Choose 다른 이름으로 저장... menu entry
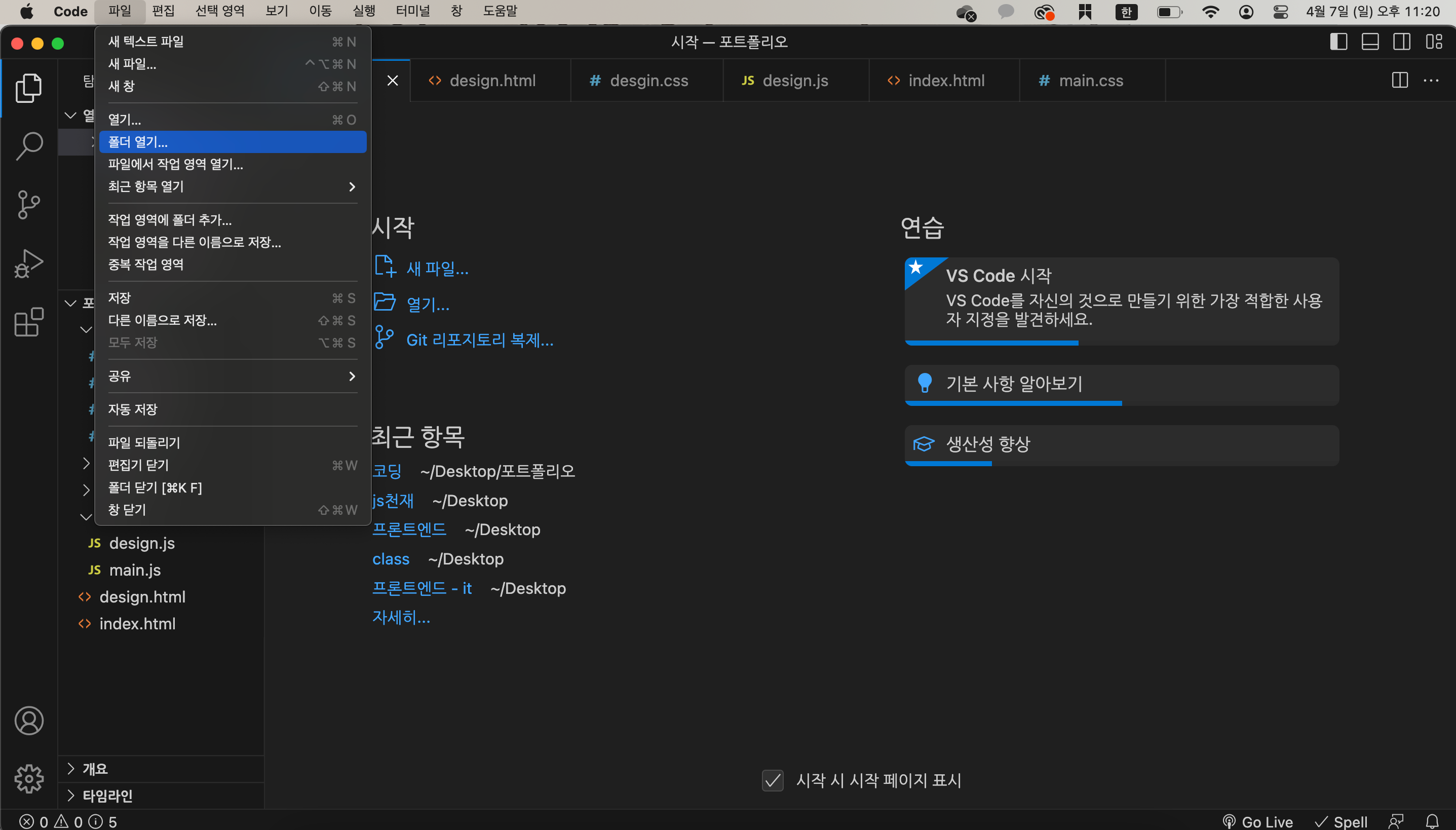This screenshot has width=1456, height=830. (x=233, y=320)
